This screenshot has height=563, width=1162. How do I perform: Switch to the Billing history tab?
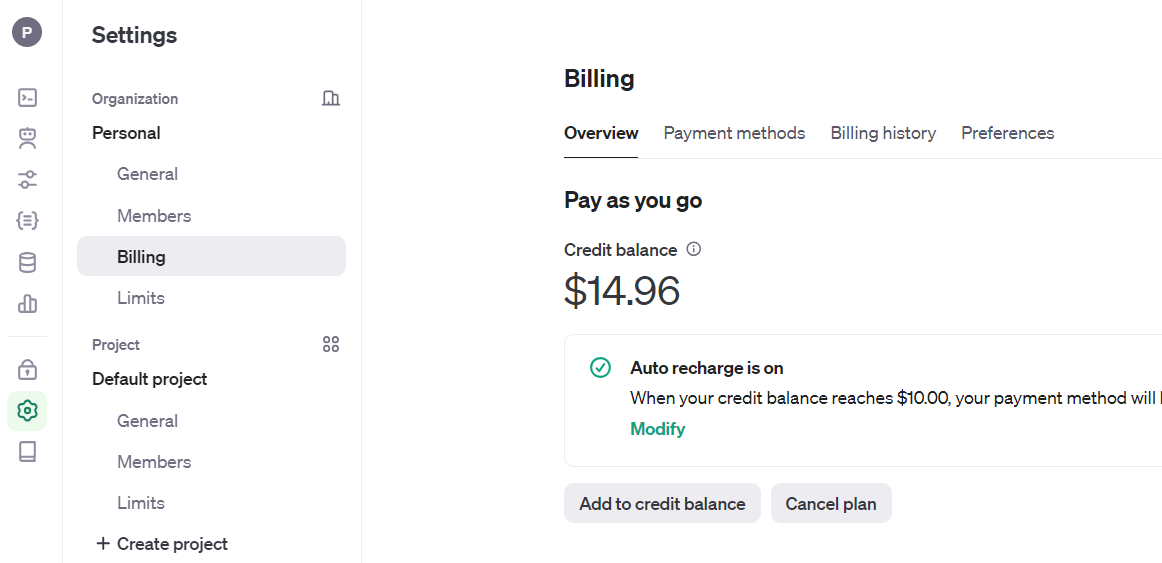883,133
